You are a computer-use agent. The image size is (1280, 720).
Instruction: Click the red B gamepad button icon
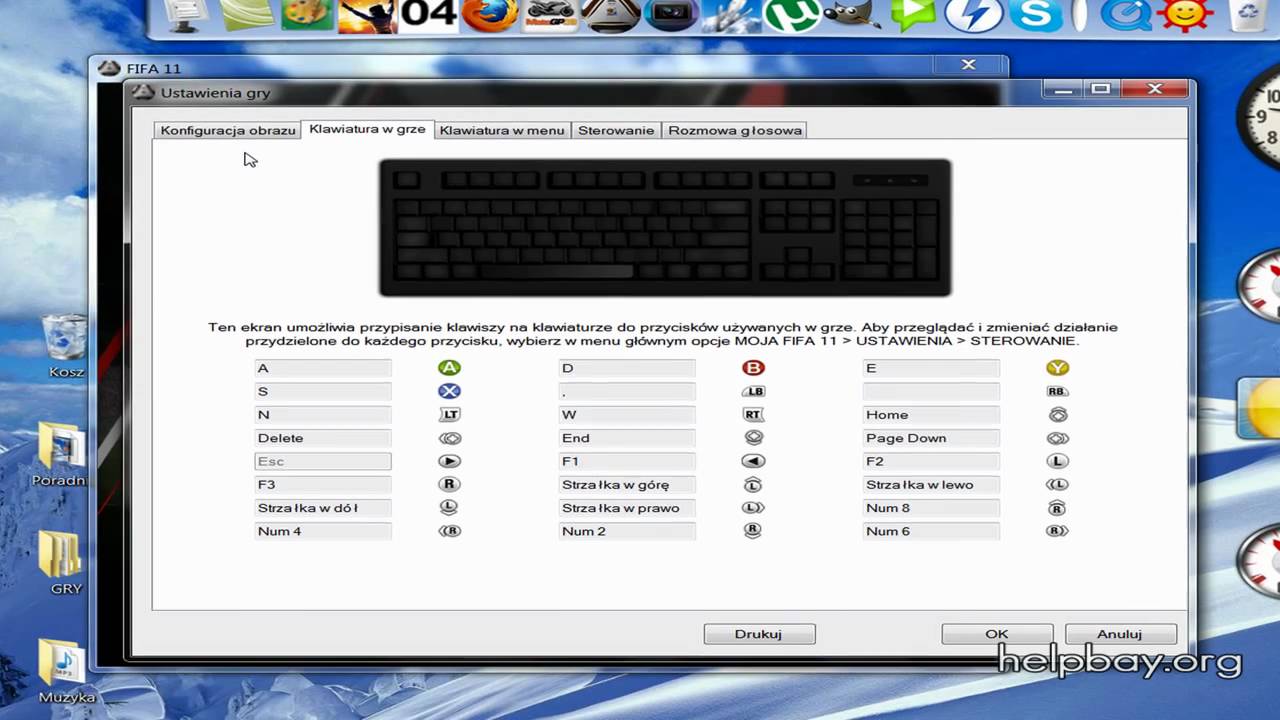753,368
